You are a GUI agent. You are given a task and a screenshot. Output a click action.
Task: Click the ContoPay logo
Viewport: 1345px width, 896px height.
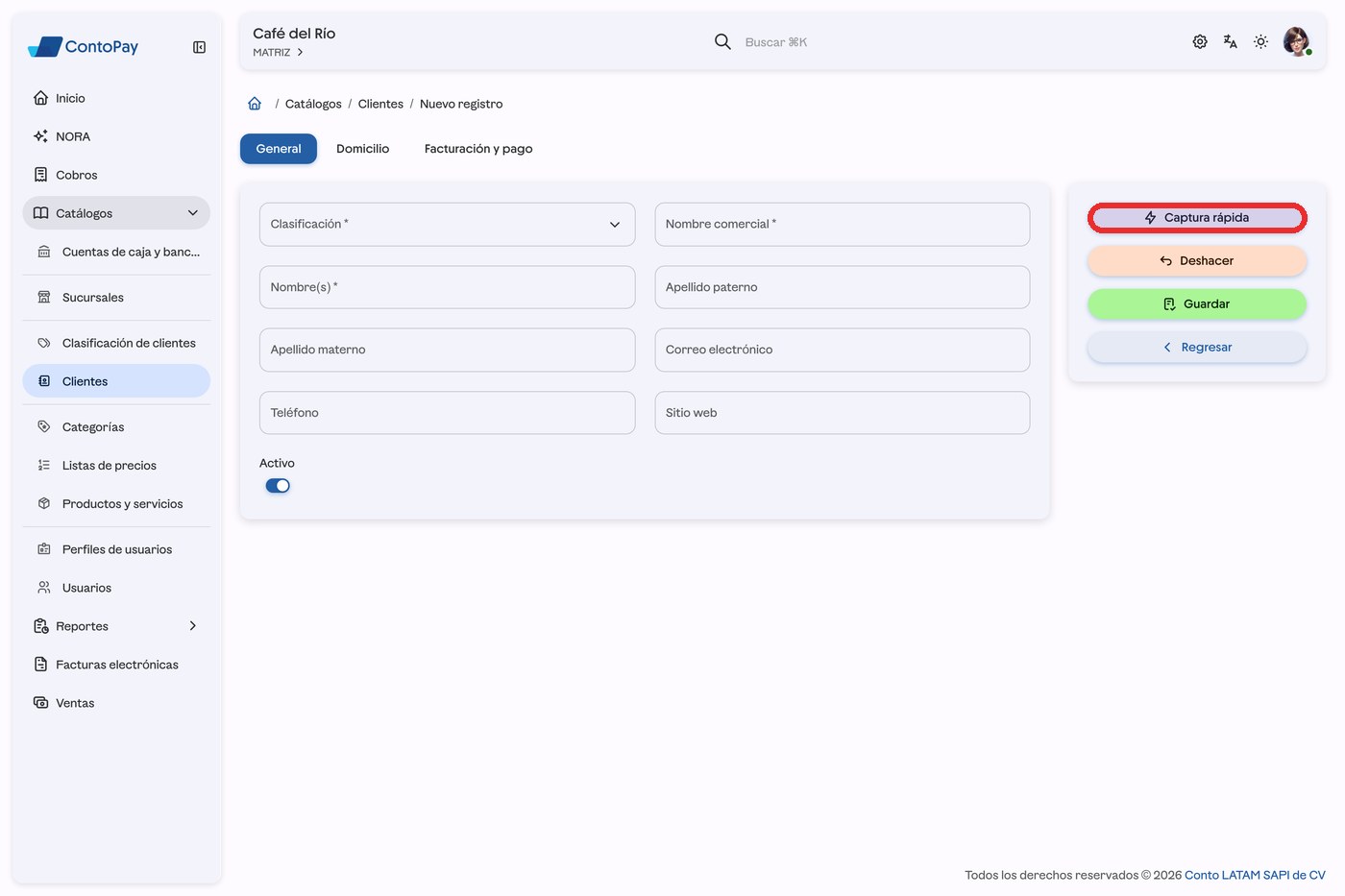point(84,46)
